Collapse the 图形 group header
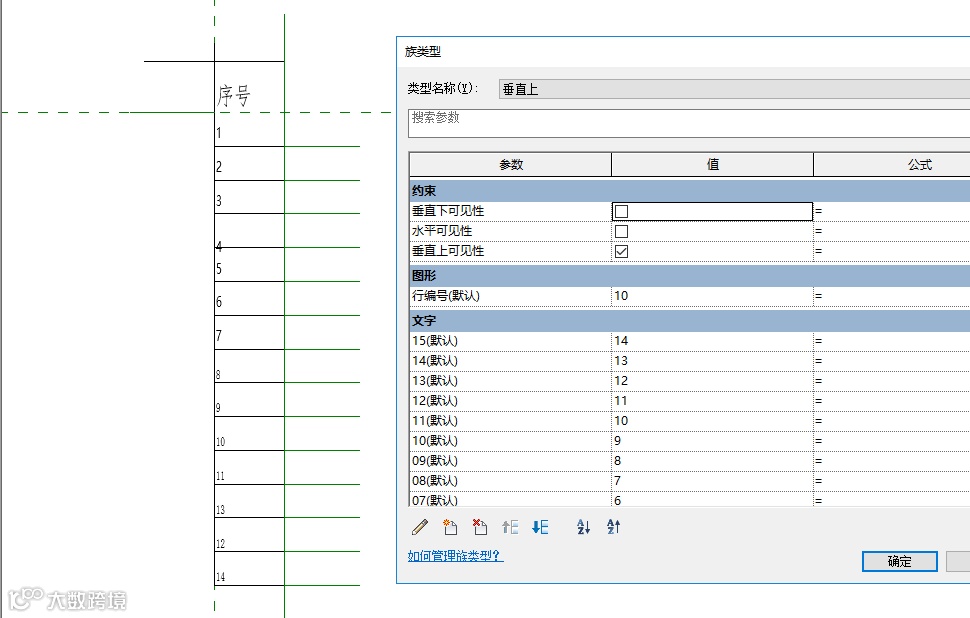The height and width of the screenshot is (618, 970). 689,276
